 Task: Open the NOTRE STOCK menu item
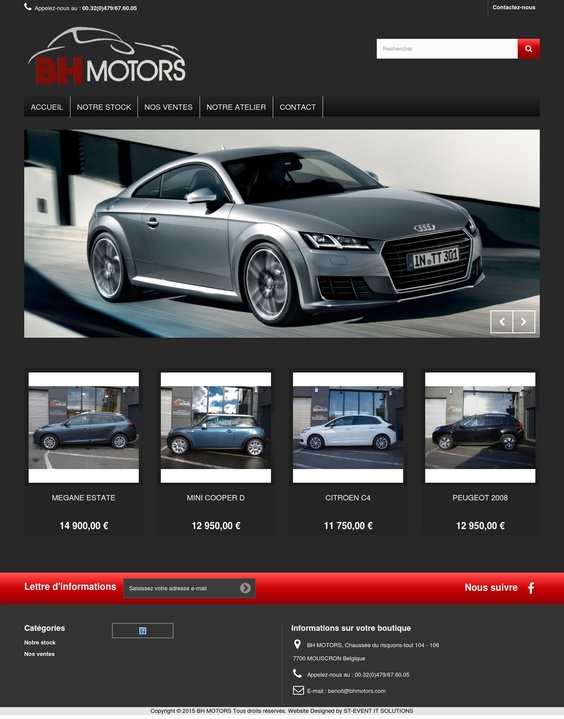(x=104, y=107)
